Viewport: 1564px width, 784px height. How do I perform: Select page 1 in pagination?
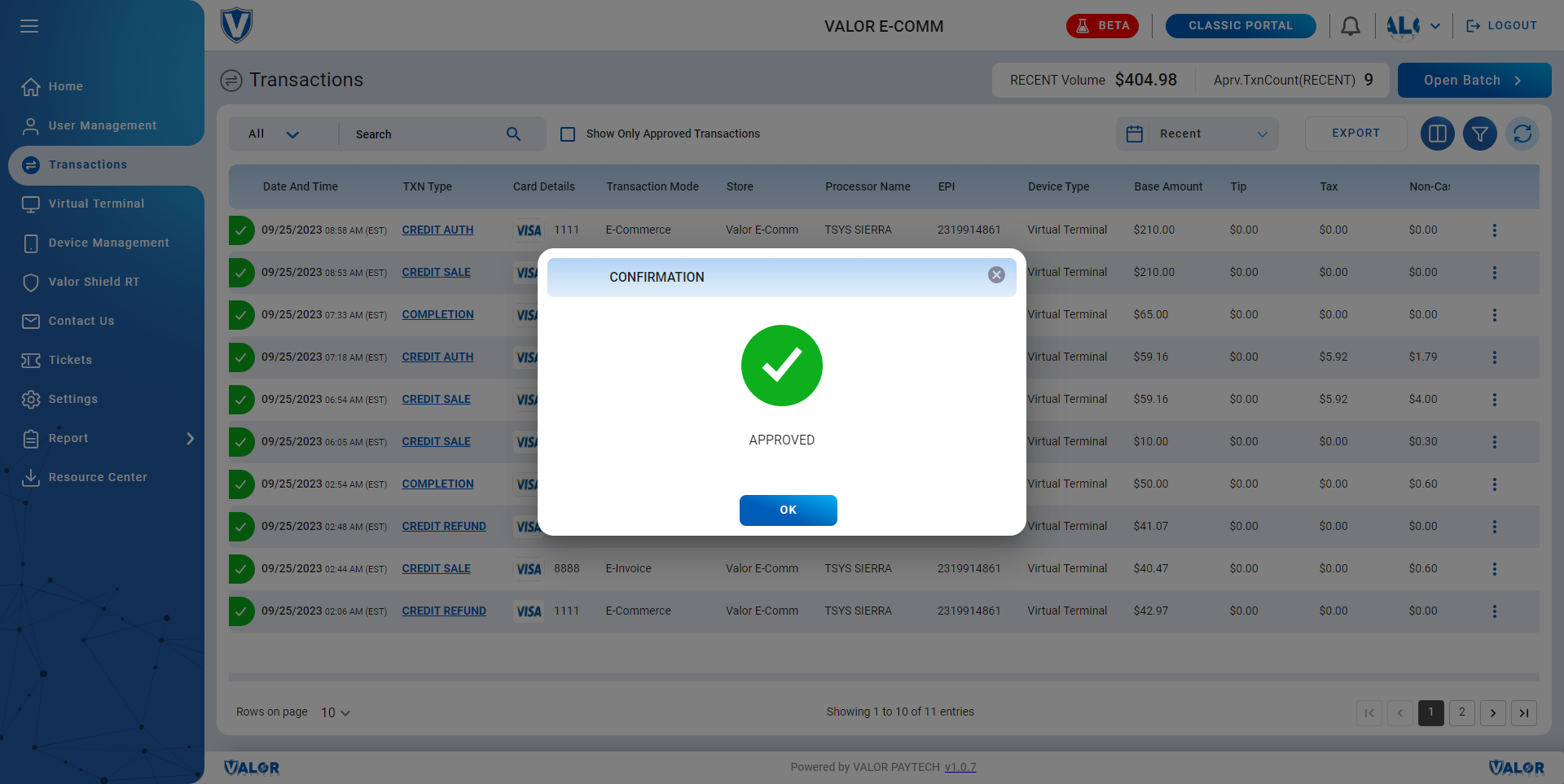[x=1431, y=713]
